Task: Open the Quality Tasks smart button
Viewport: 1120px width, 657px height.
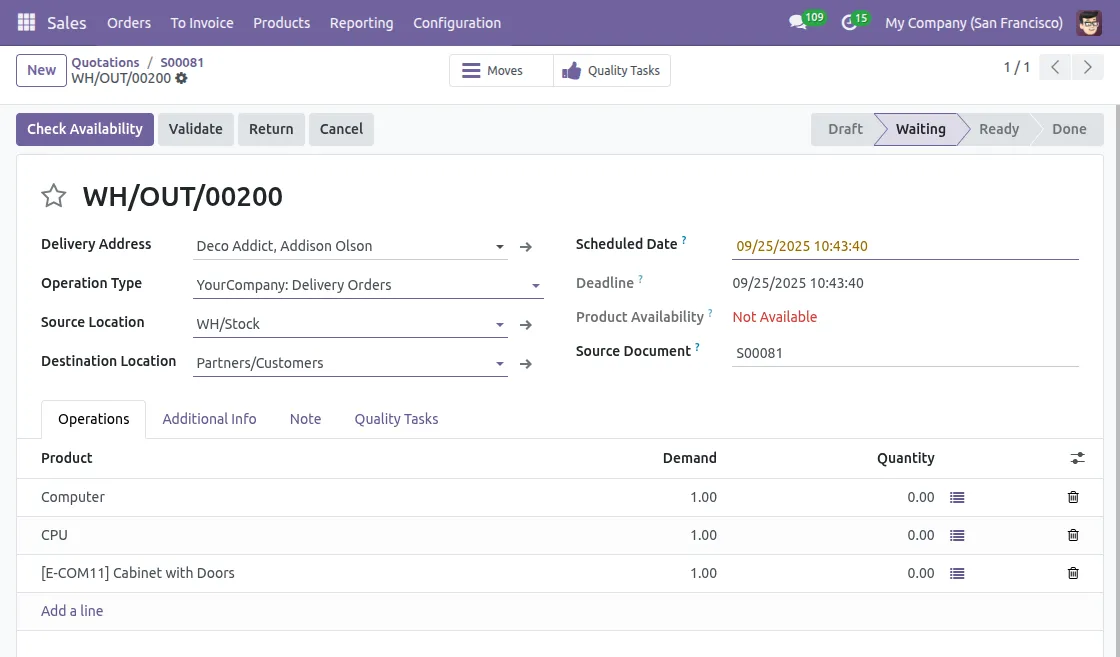Action: coord(612,71)
